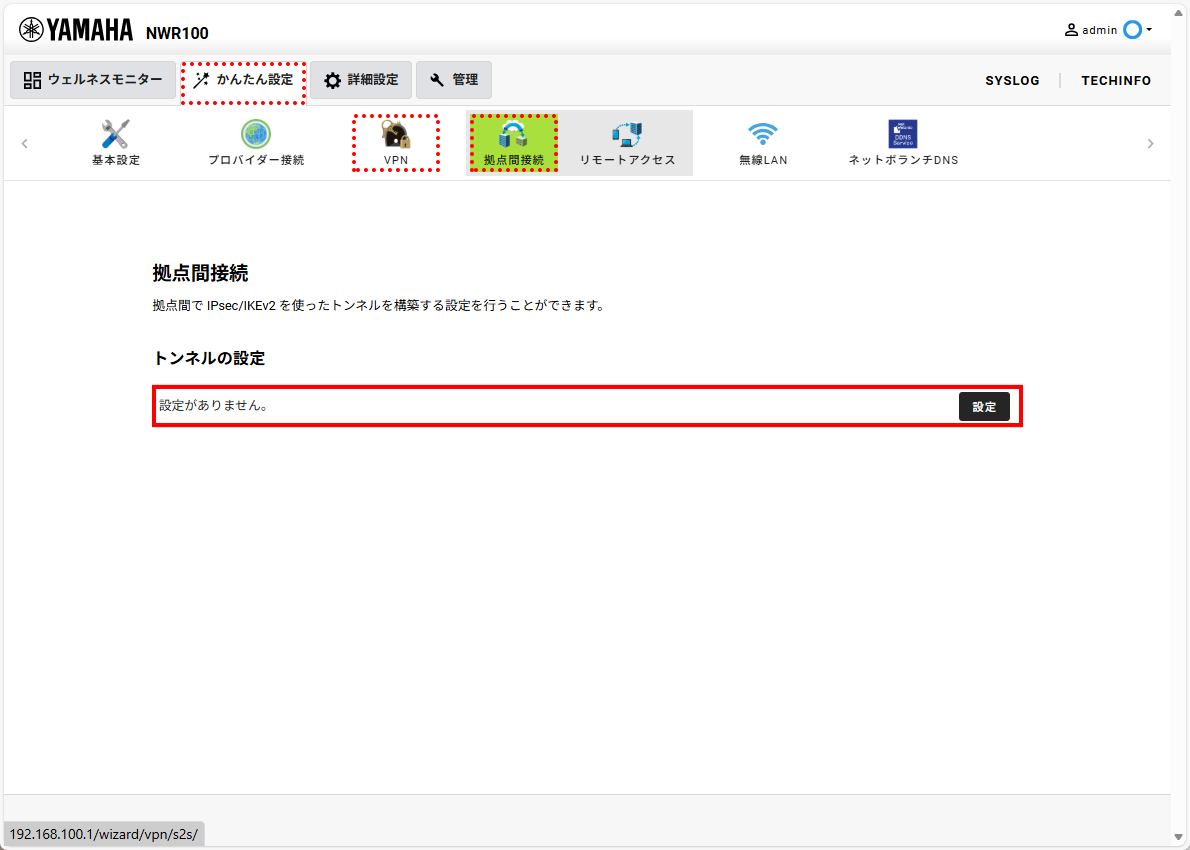Click the NWR100 model name
The image size is (1190, 850).
coord(177,33)
